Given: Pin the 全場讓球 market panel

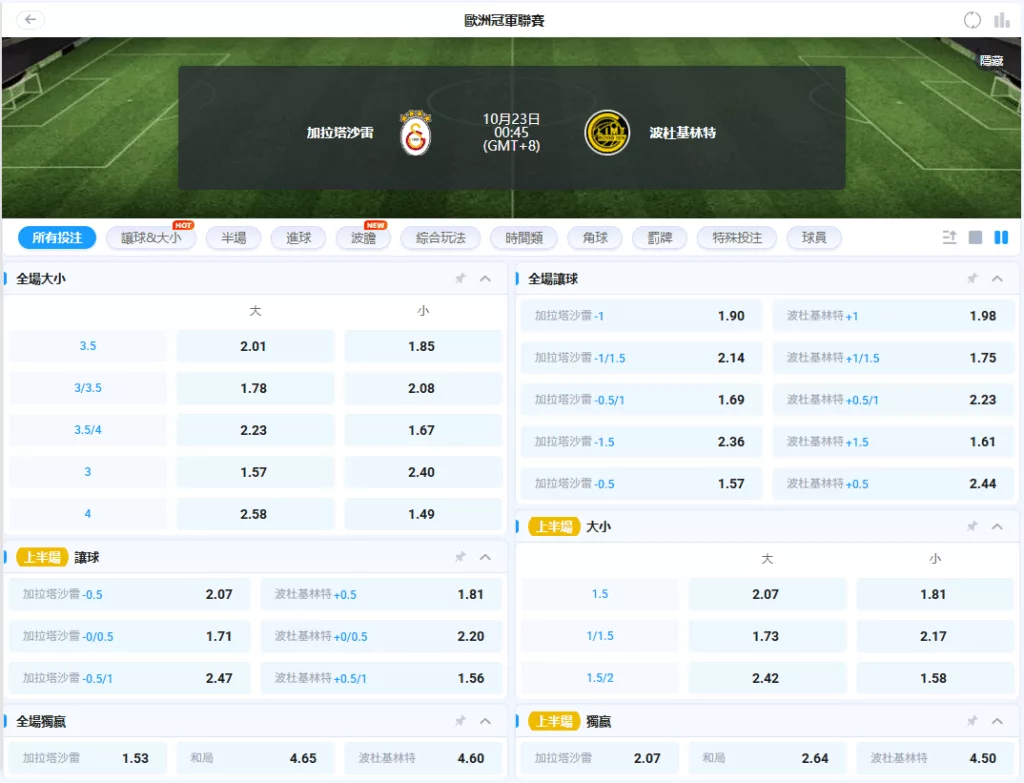Looking at the screenshot, I should [972, 279].
